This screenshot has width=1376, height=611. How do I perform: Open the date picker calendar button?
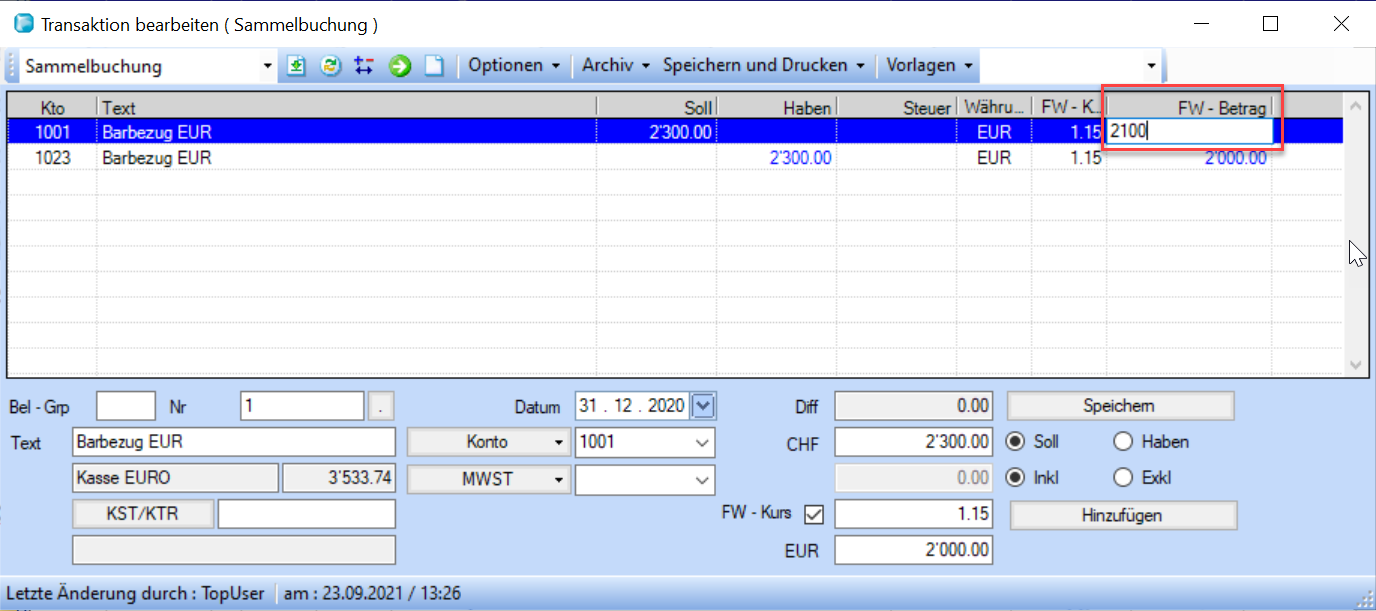click(704, 406)
